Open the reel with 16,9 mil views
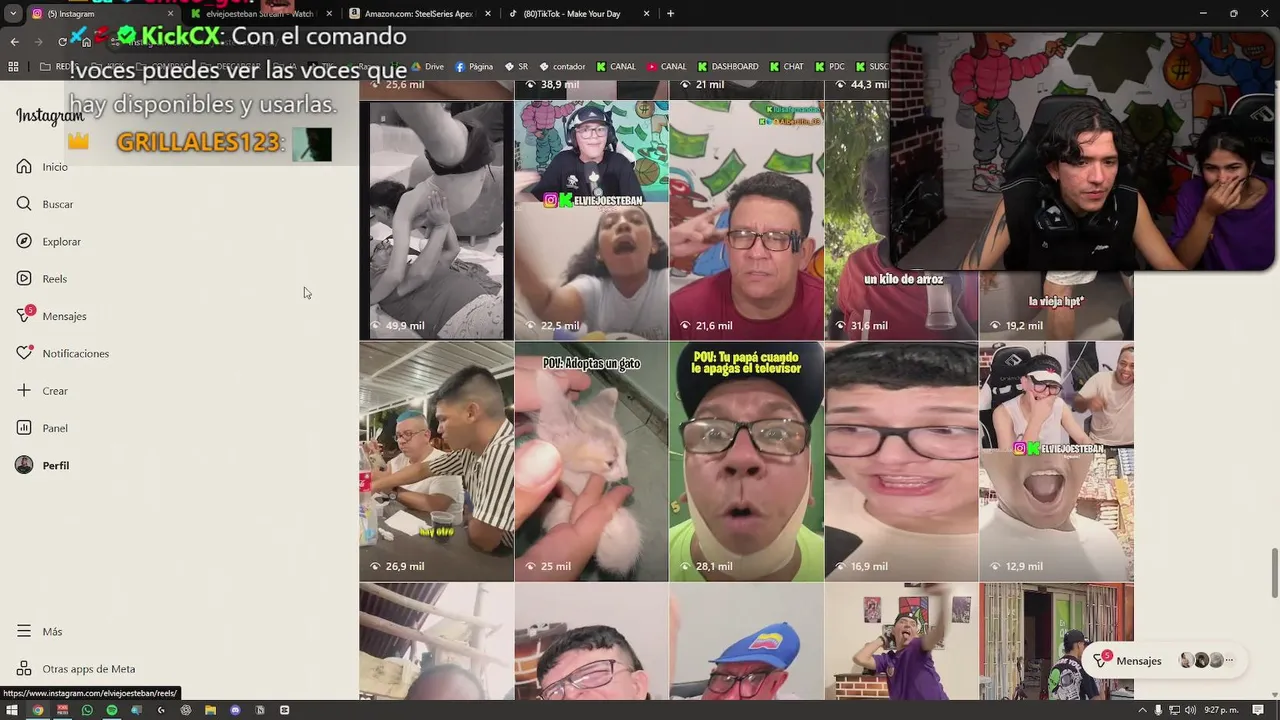1280x720 pixels. [901, 461]
